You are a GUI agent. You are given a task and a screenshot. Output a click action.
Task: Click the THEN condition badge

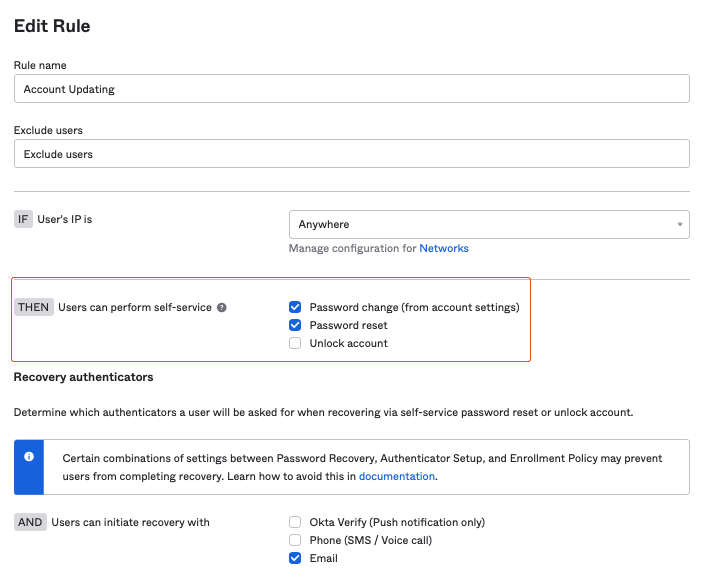point(33,308)
